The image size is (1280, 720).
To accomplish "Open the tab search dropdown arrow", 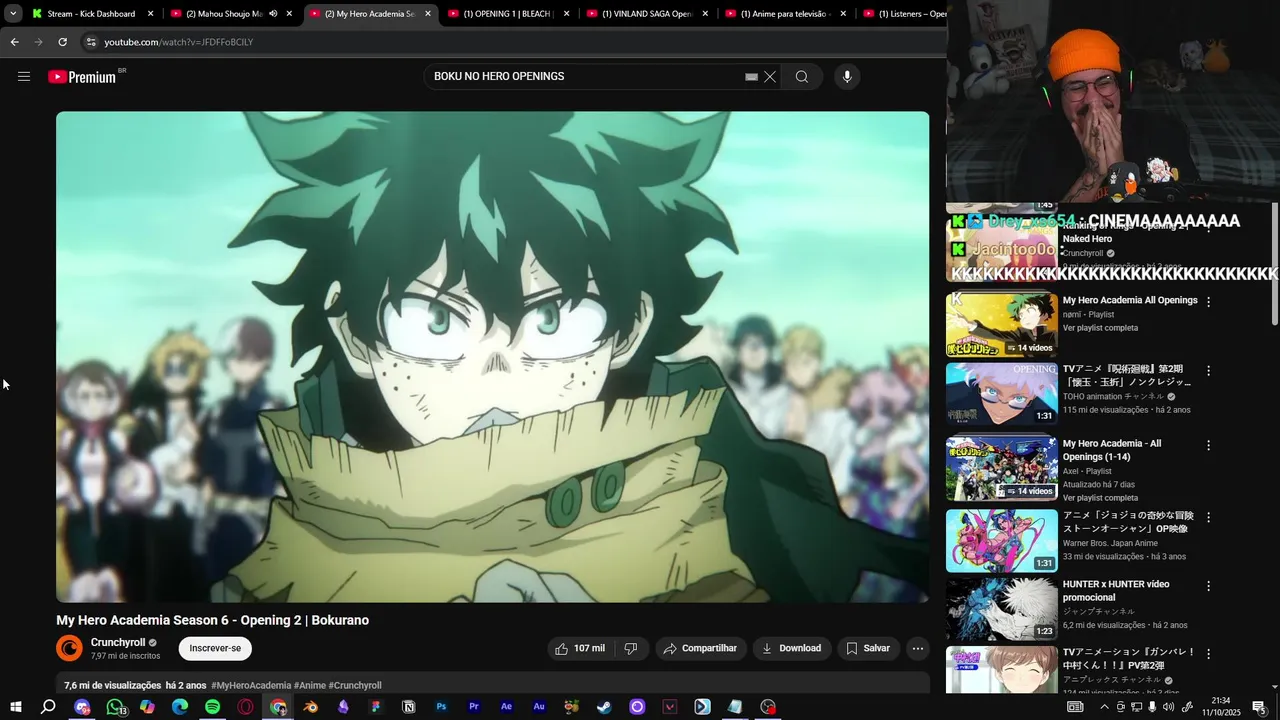I will (x=13, y=14).
